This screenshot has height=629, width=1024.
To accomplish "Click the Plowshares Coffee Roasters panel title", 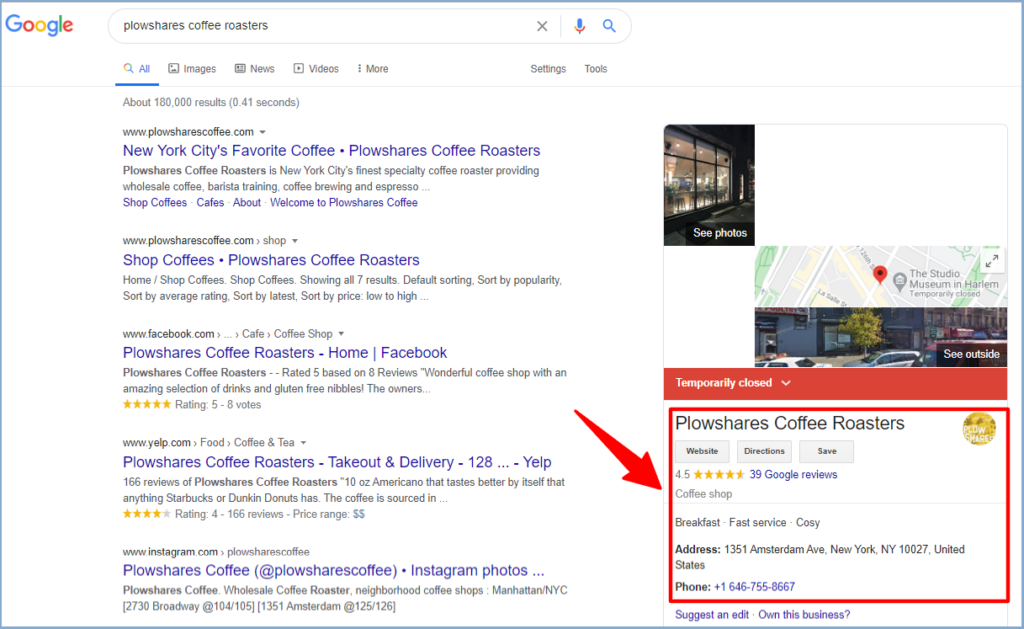I will [x=790, y=423].
